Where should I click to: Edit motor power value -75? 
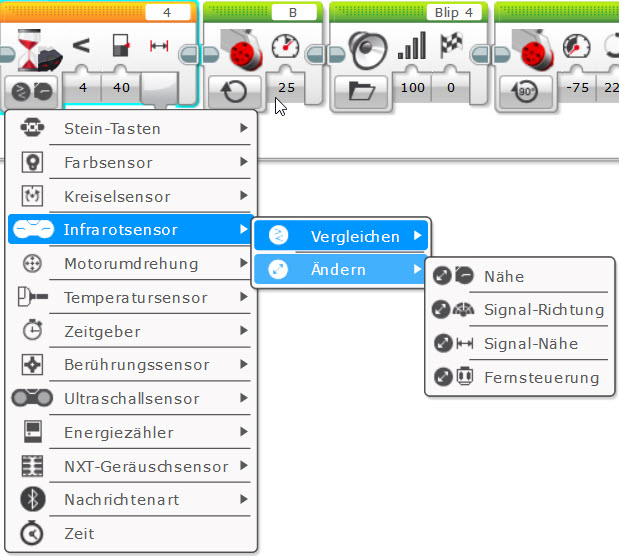pos(578,87)
